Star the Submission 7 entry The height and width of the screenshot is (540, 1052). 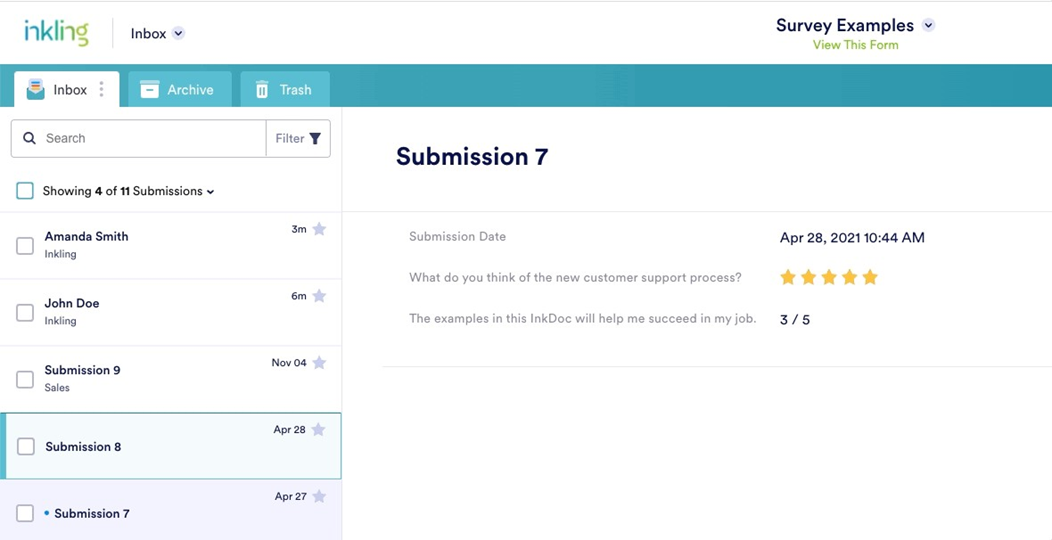319,497
